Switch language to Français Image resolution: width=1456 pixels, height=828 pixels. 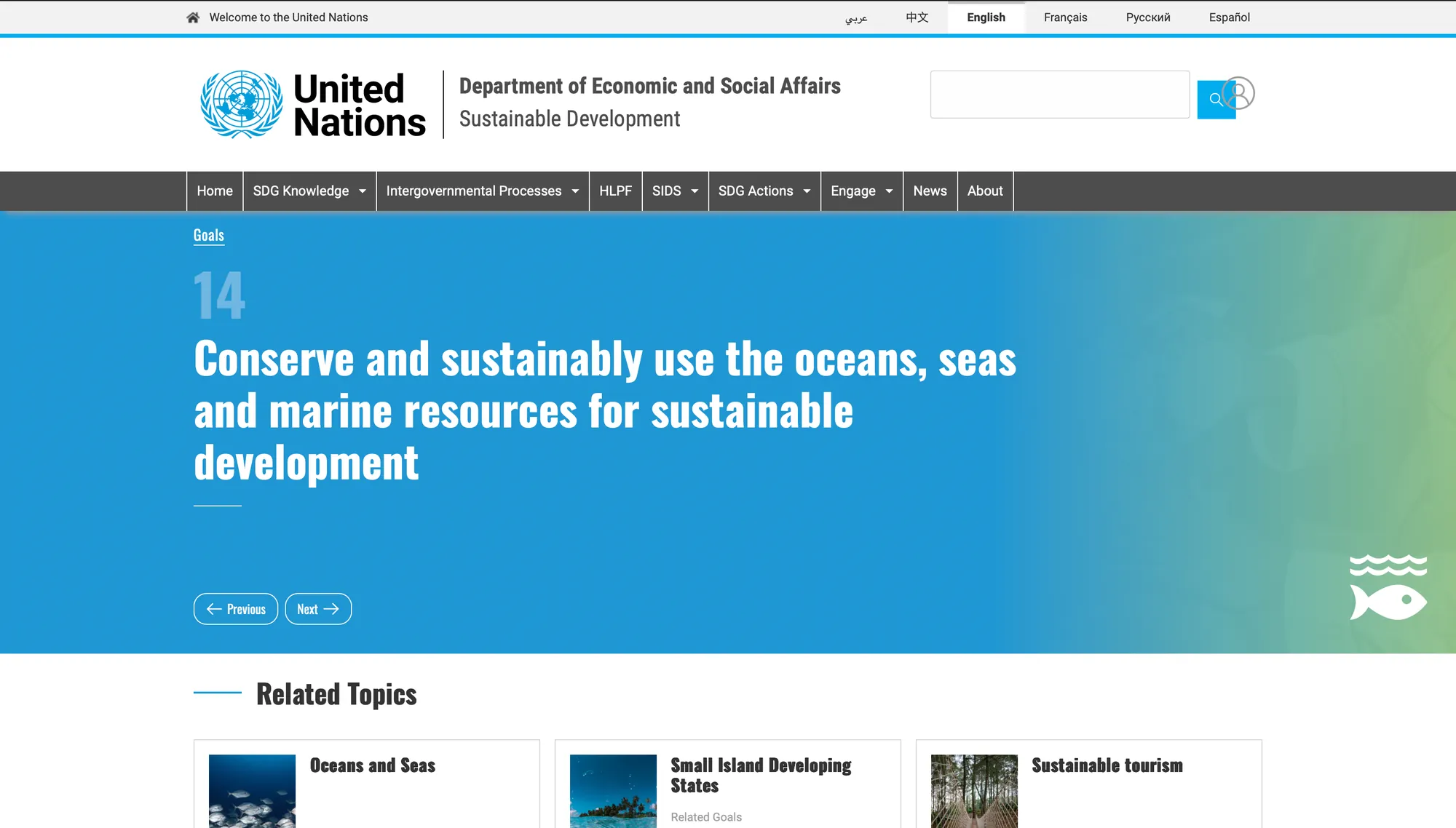point(1065,17)
